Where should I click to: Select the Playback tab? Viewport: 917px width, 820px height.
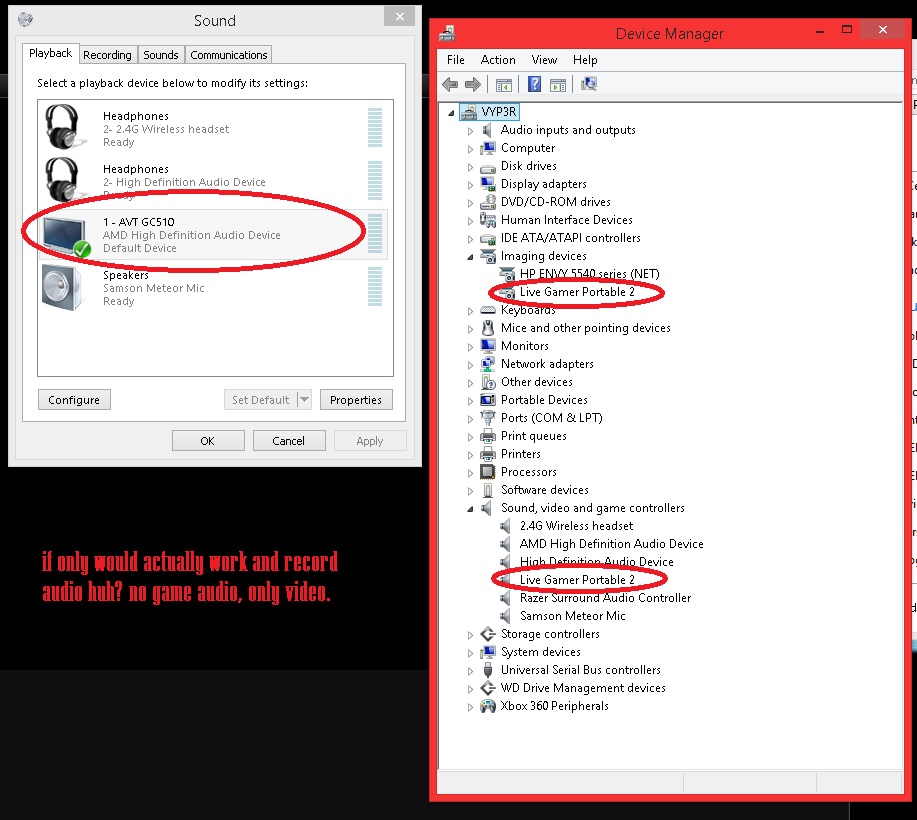(51, 53)
